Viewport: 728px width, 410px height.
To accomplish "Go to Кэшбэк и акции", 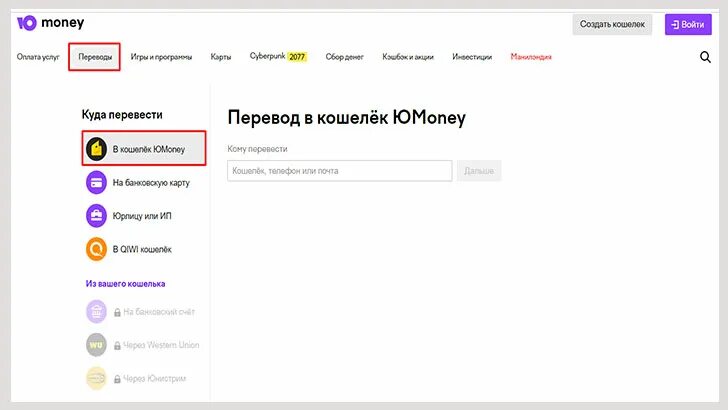I will [408, 57].
